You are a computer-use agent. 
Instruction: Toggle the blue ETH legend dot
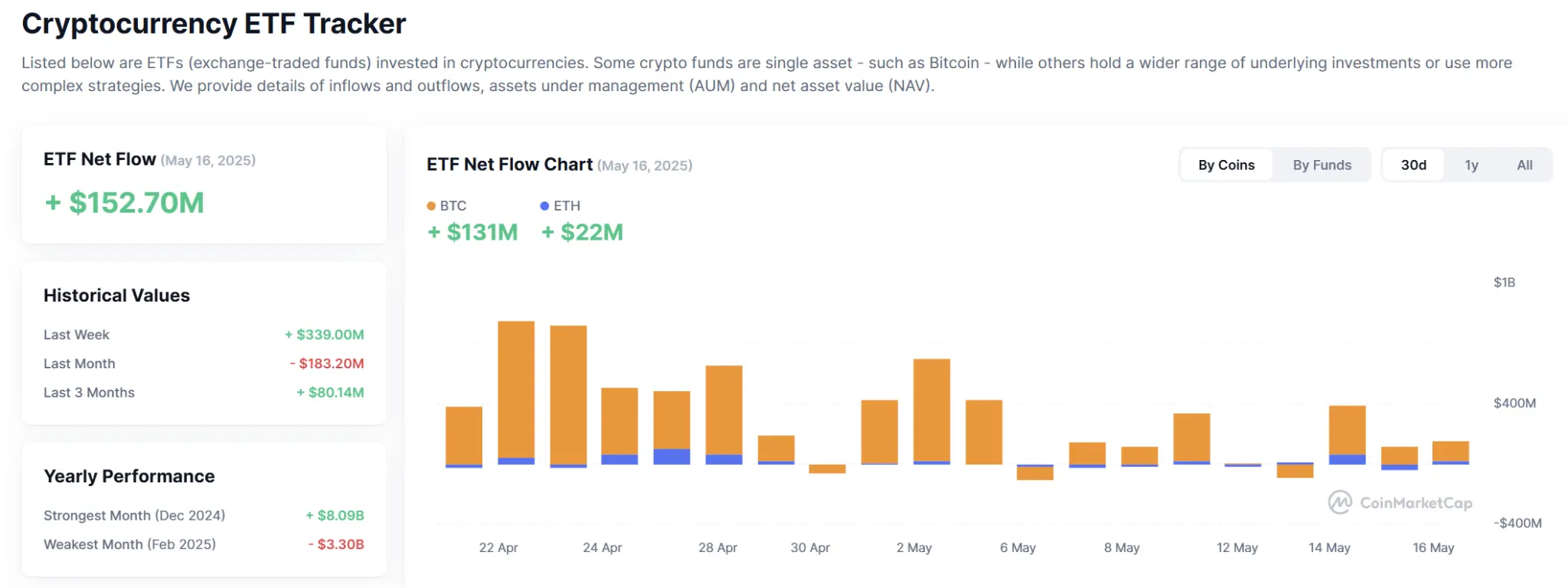544,206
